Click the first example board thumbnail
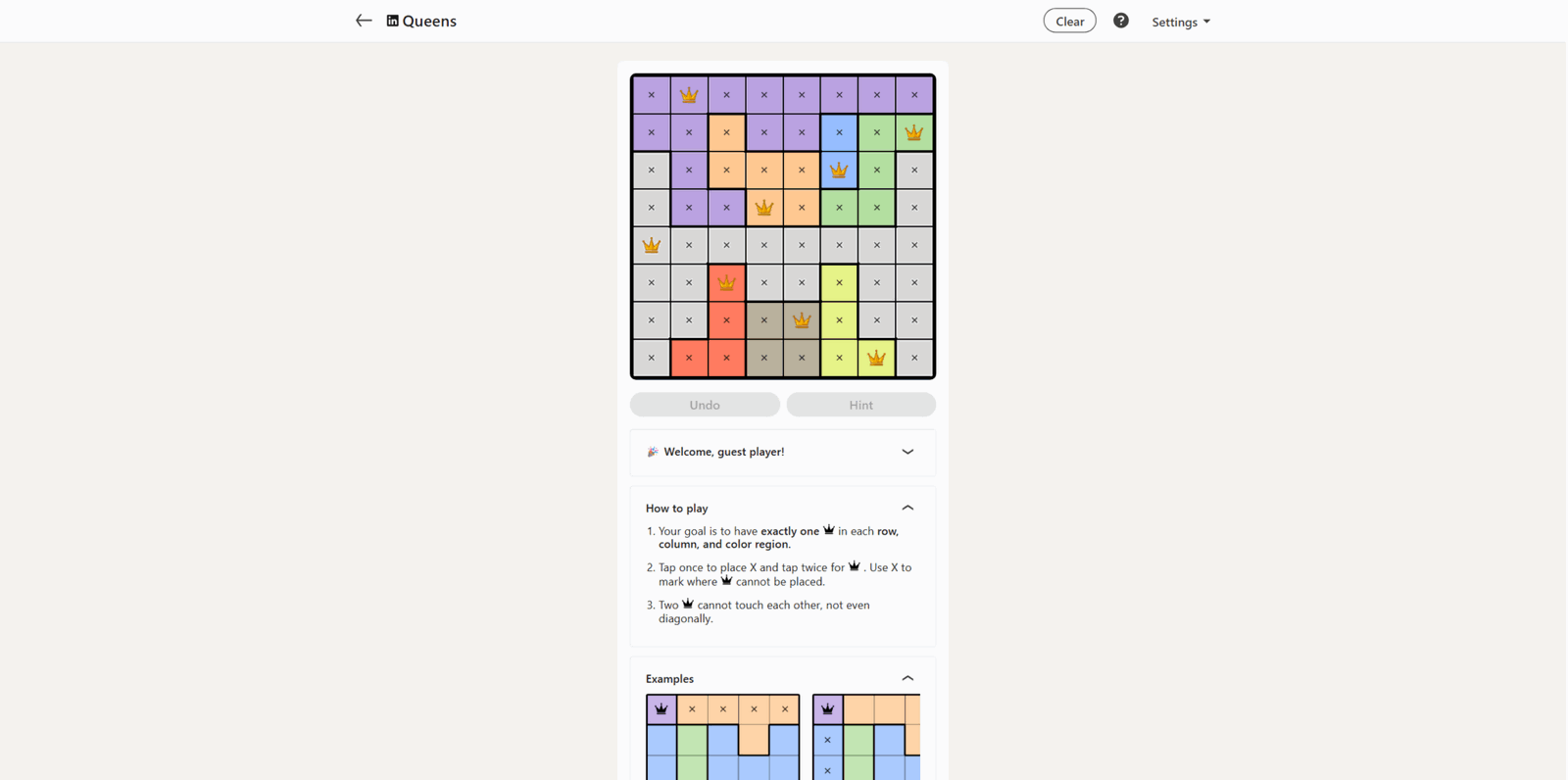 [723, 737]
